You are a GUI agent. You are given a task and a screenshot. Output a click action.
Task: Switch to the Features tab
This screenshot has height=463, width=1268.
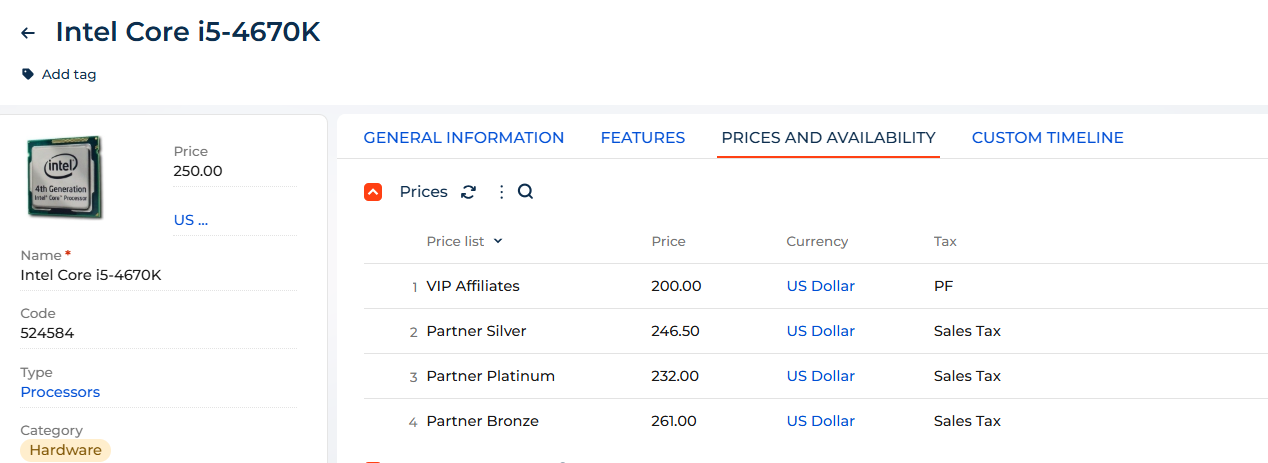(642, 138)
